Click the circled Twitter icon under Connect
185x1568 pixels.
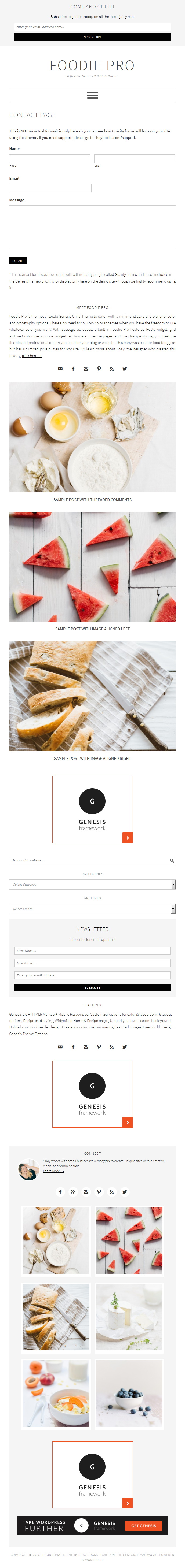pos(124,1191)
